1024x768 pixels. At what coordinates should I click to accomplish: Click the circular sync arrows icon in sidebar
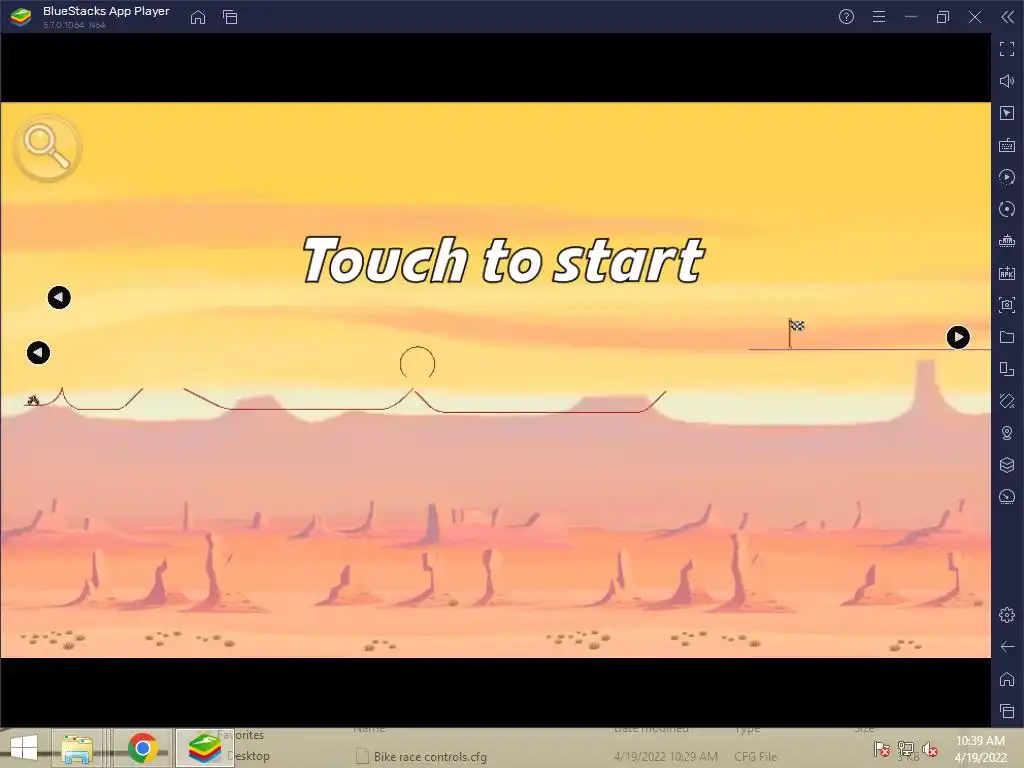click(1007, 209)
